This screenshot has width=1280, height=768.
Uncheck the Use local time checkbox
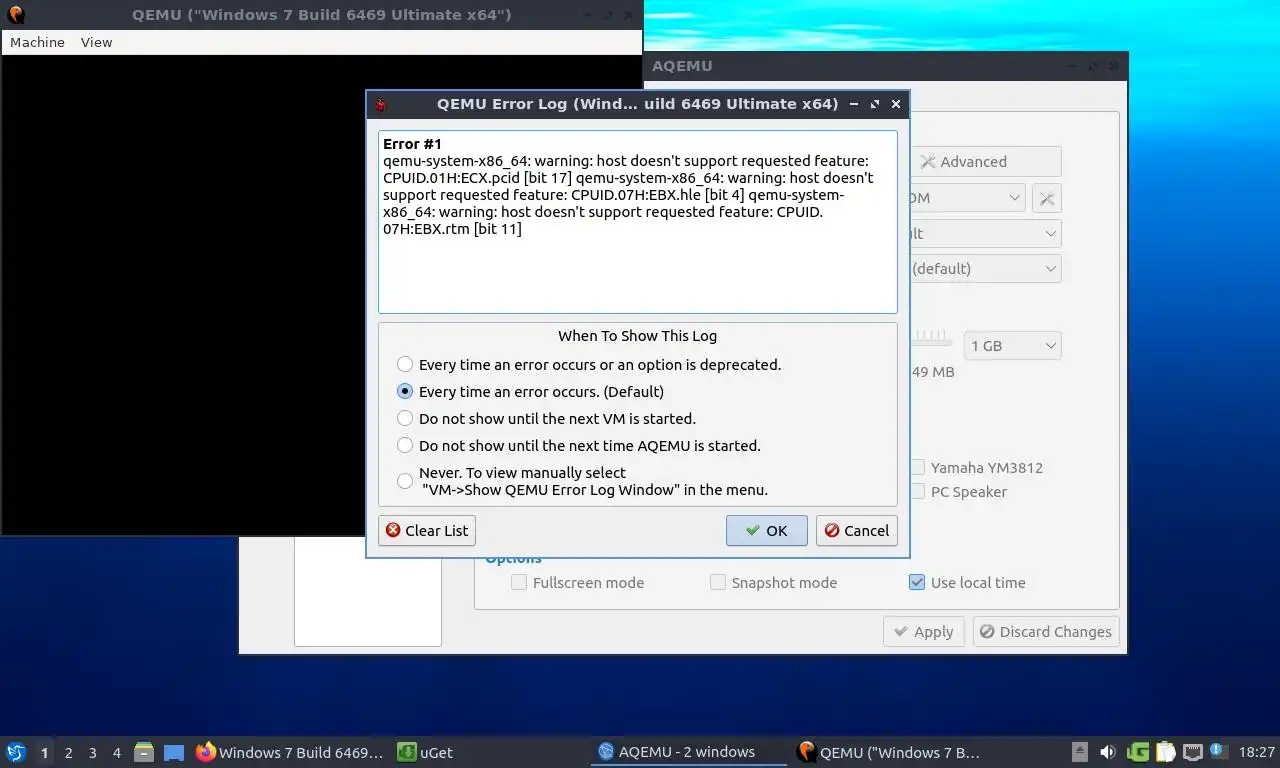click(x=917, y=582)
